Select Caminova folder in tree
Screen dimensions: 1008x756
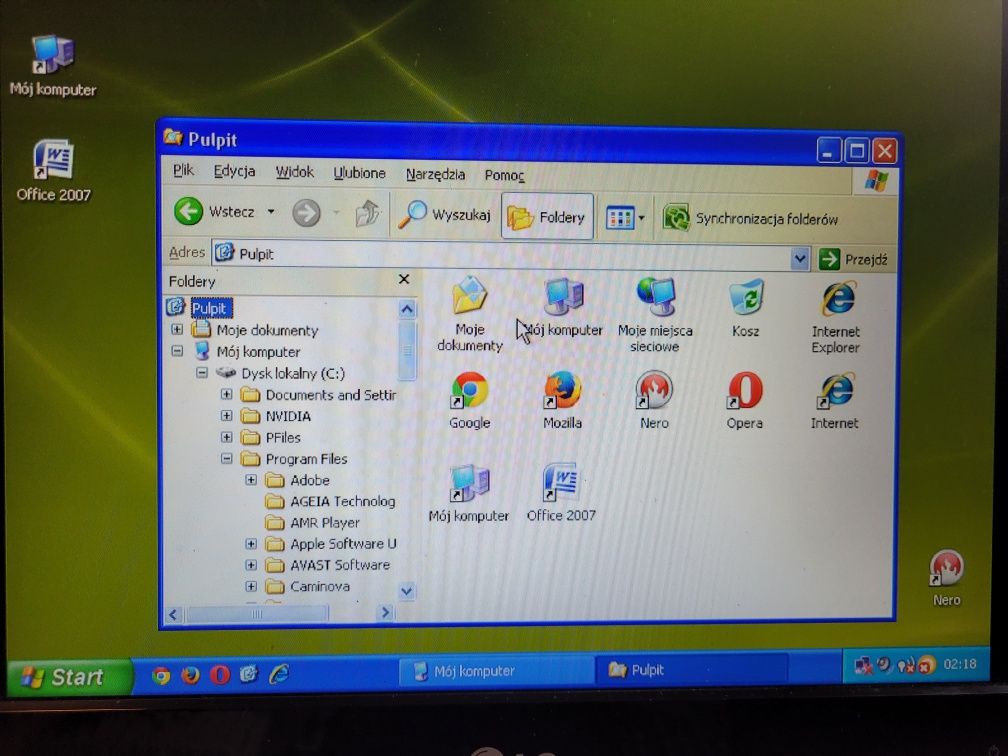320,586
